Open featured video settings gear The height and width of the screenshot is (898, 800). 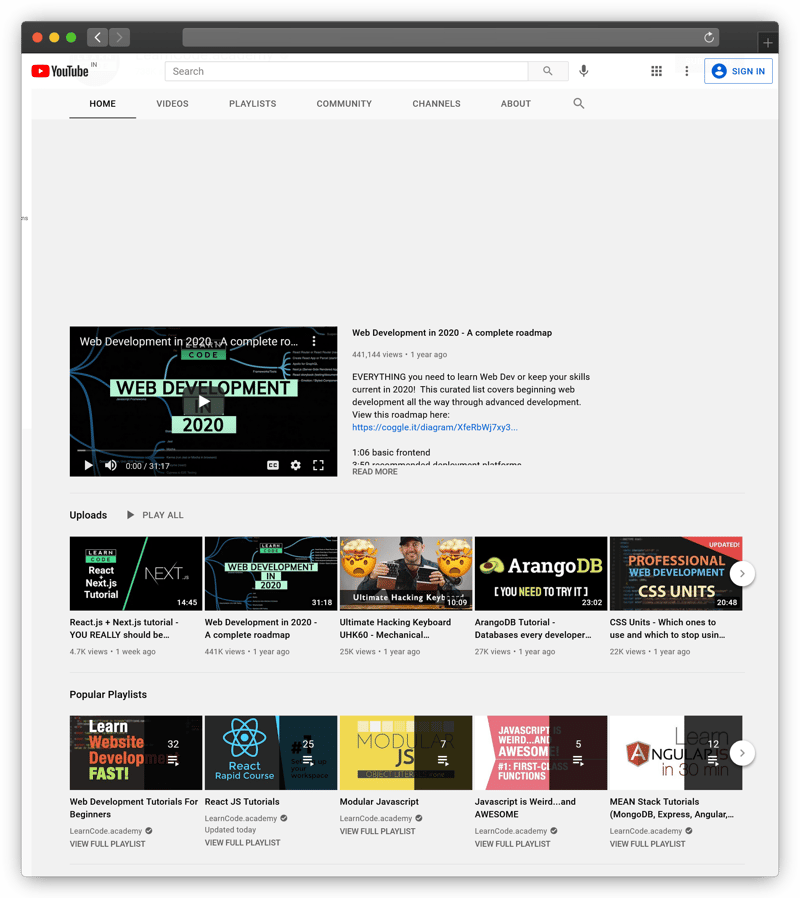click(295, 466)
